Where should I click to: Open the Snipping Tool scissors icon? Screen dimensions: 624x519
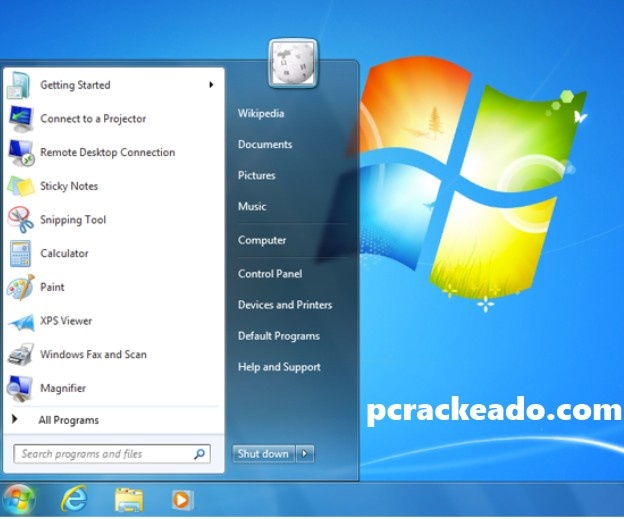click(21, 220)
